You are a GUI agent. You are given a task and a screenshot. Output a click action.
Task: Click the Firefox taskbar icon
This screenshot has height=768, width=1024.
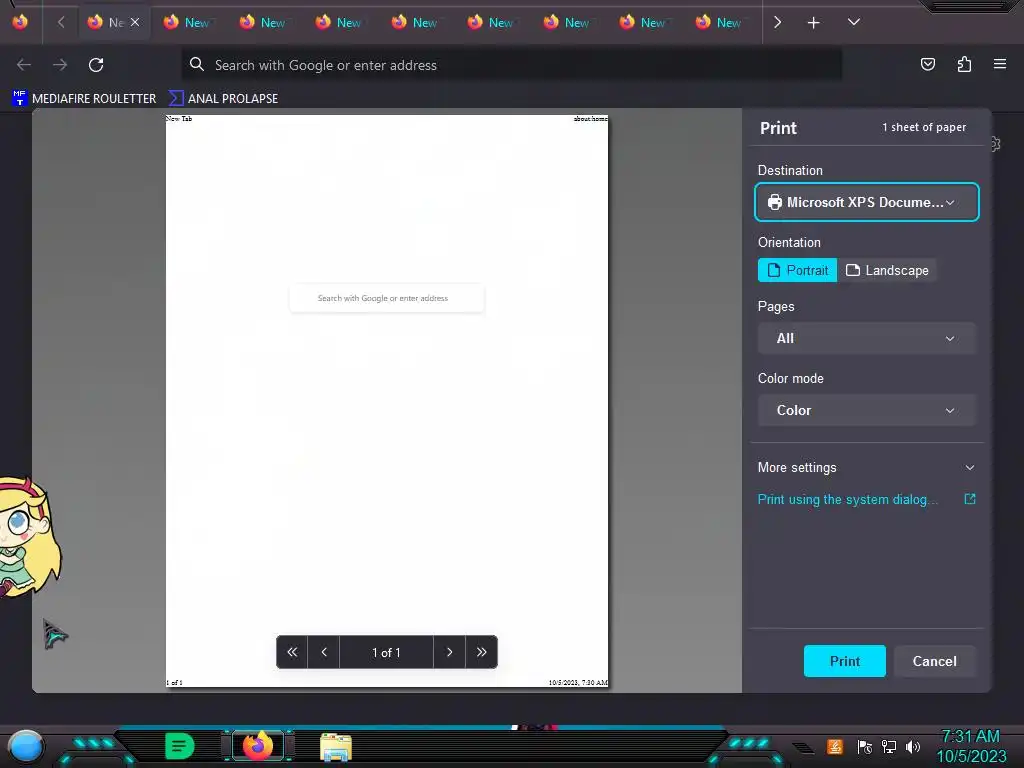[257, 745]
